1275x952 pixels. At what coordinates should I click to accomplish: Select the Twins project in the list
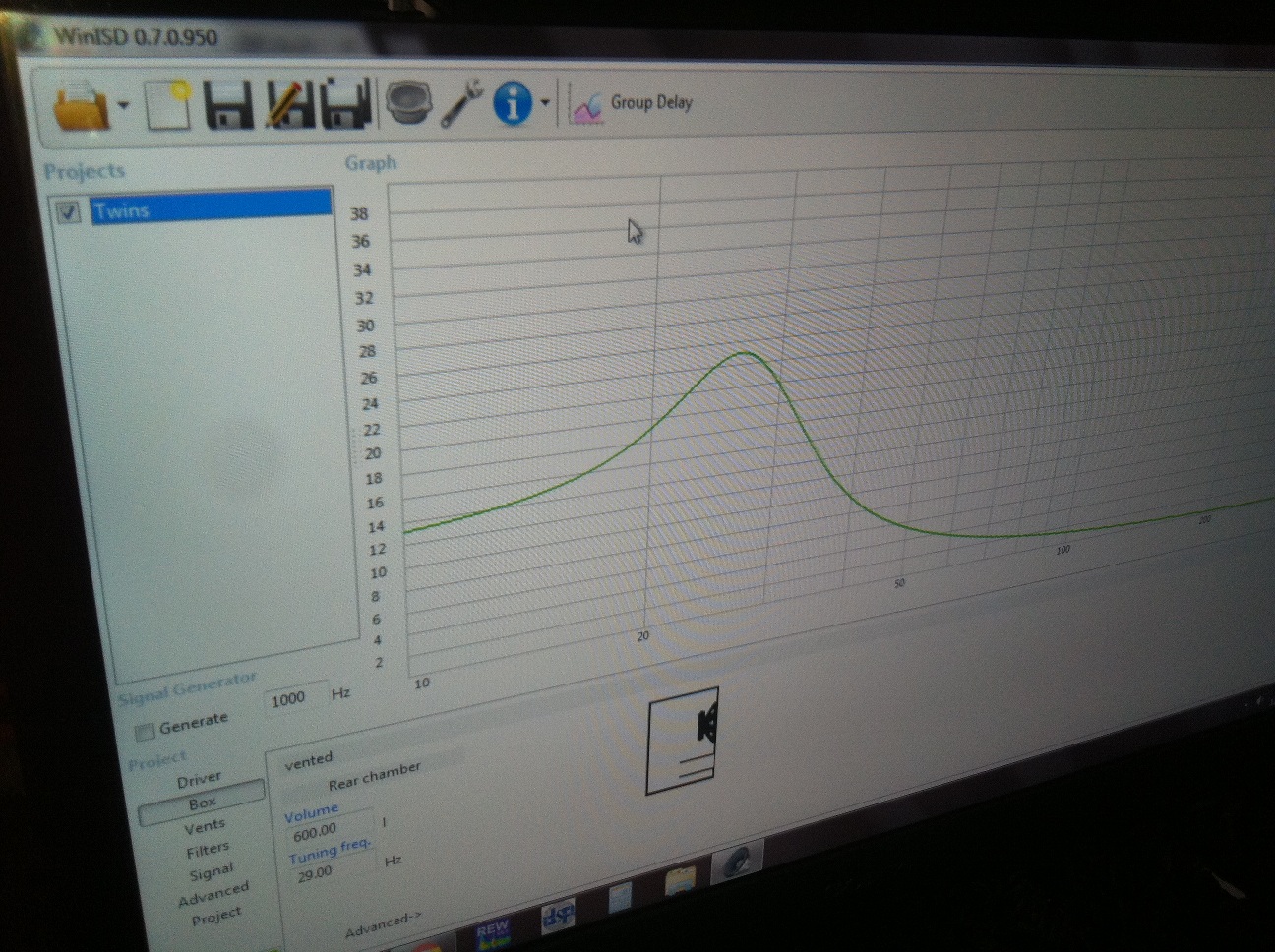point(211,208)
